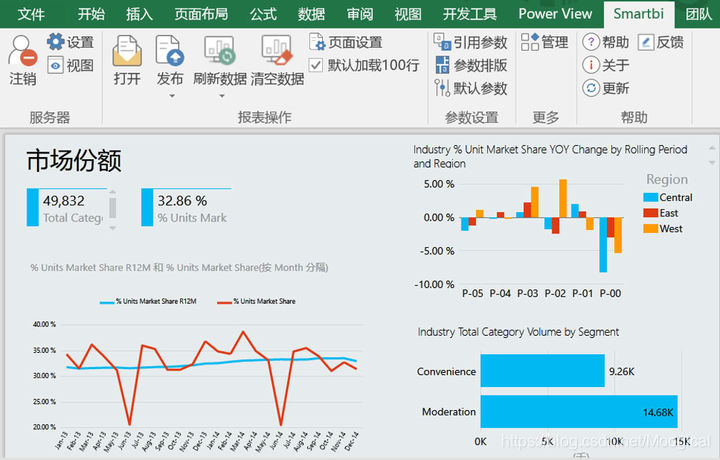The width and height of the screenshot is (720, 460).
Task: Click the 打开 open report icon
Action: (x=127, y=51)
